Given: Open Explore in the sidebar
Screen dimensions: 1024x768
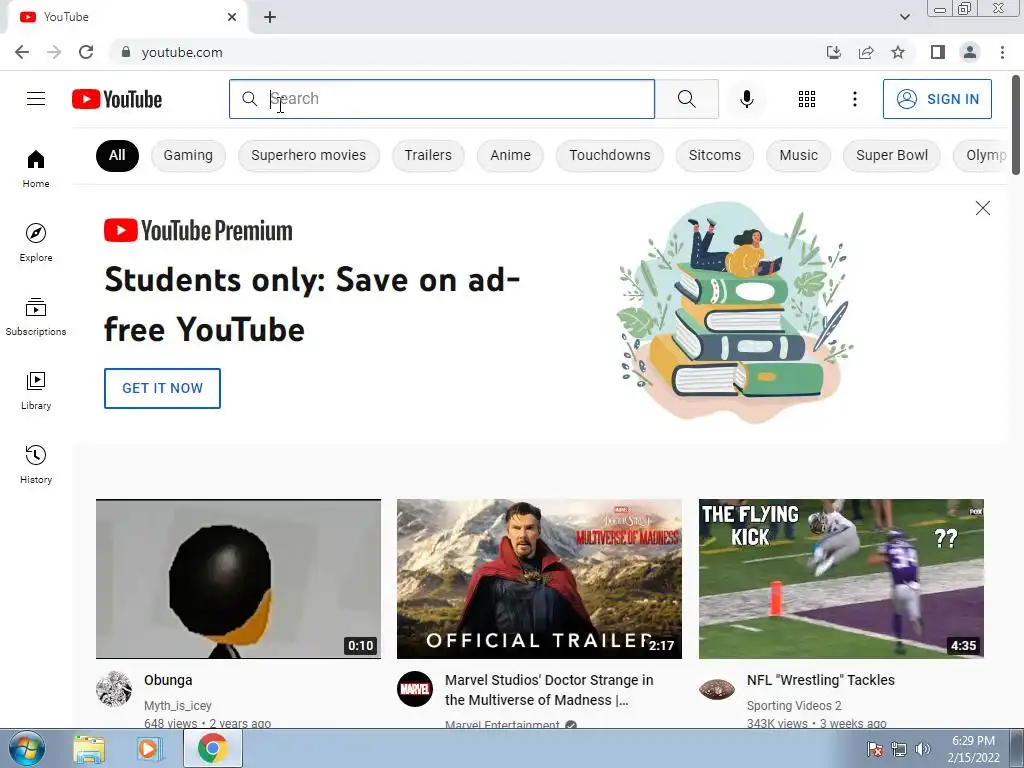Looking at the screenshot, I should pyautogui.click(x=36, y=242).
